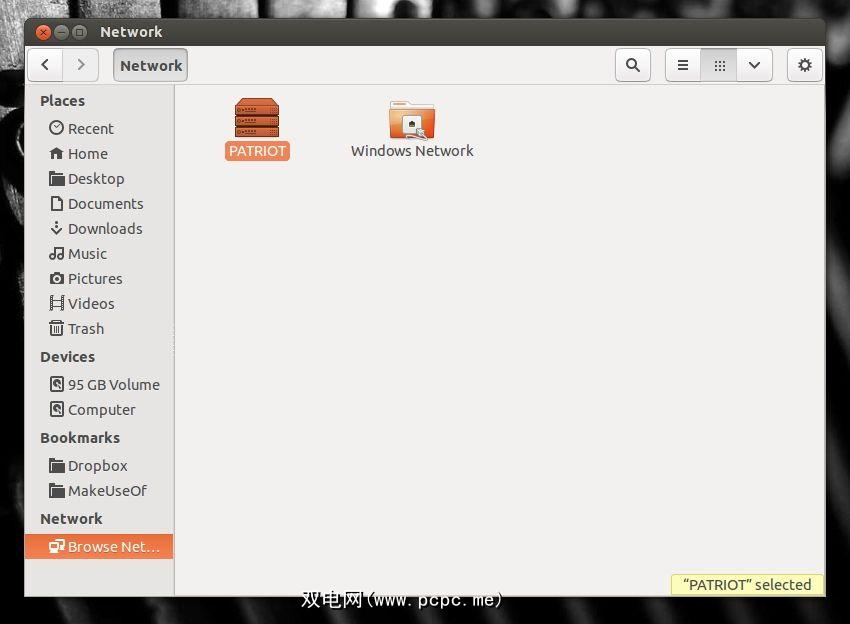Click the Downloads arrow icon
The width and height of the screenshot is (850, 624).
point(56,228)
